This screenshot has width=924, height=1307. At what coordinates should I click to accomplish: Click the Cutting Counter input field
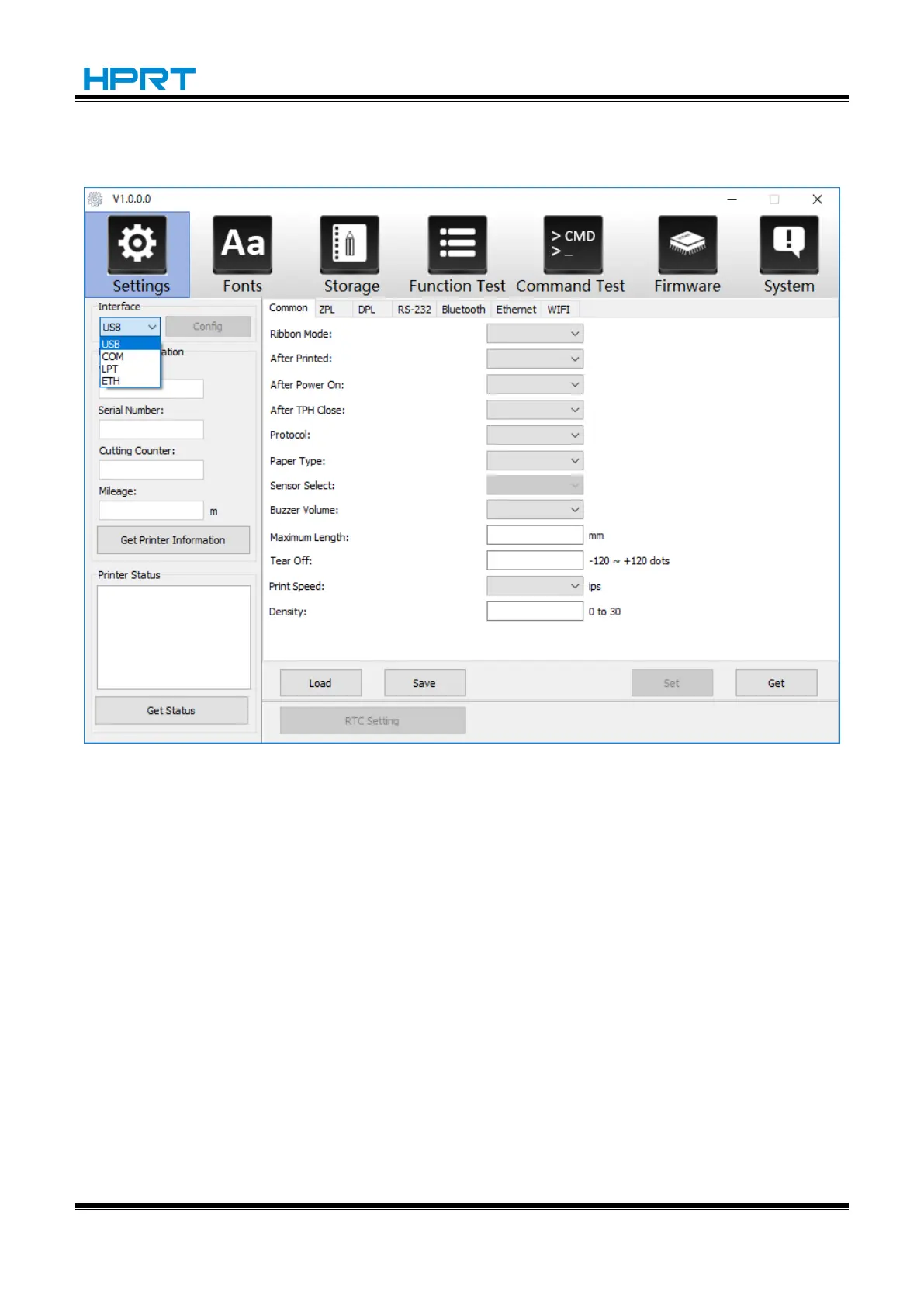(x=151, y=470)
